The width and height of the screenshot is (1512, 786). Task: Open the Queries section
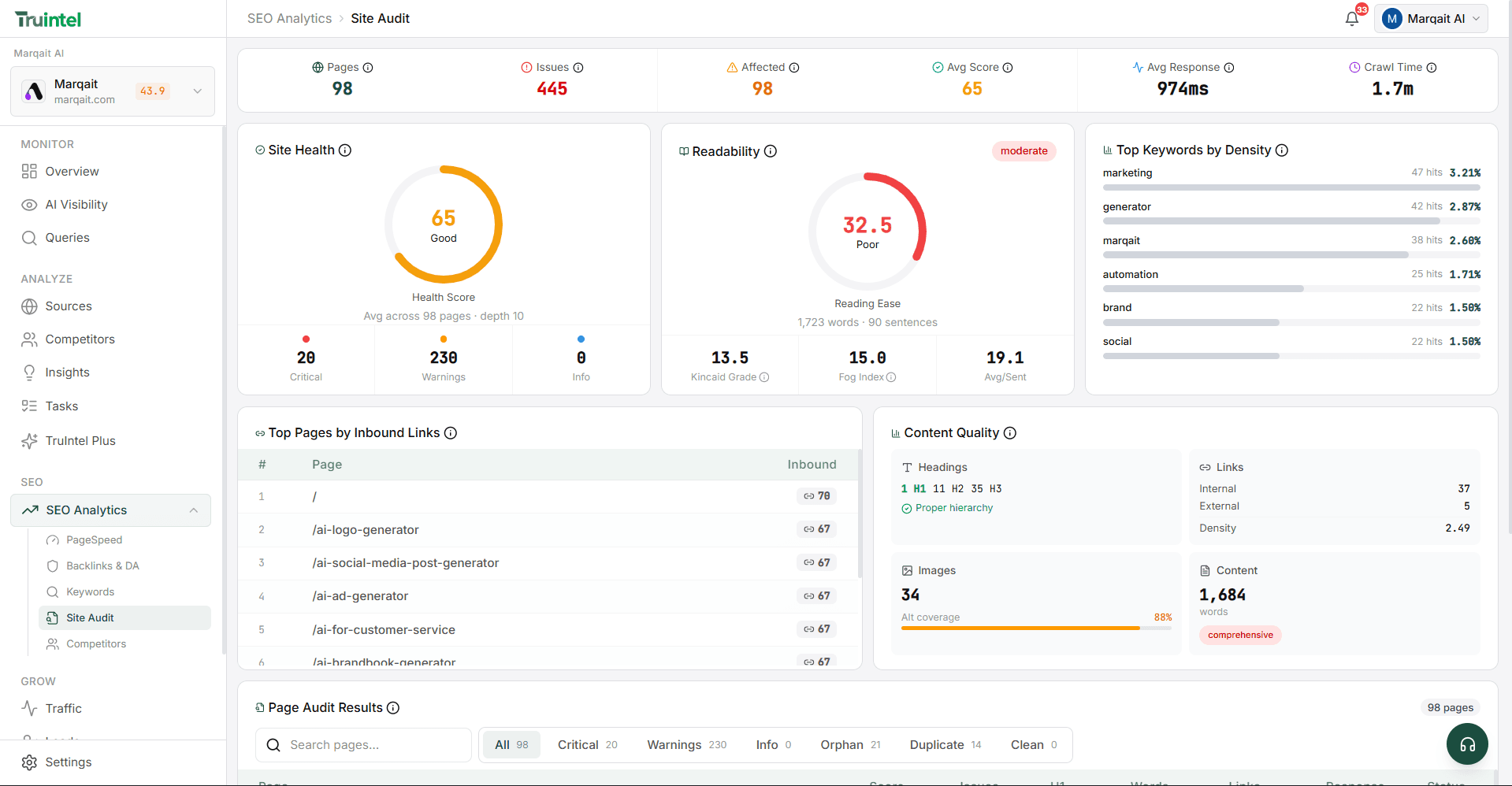pyautogui.click(x=67, y=237)
